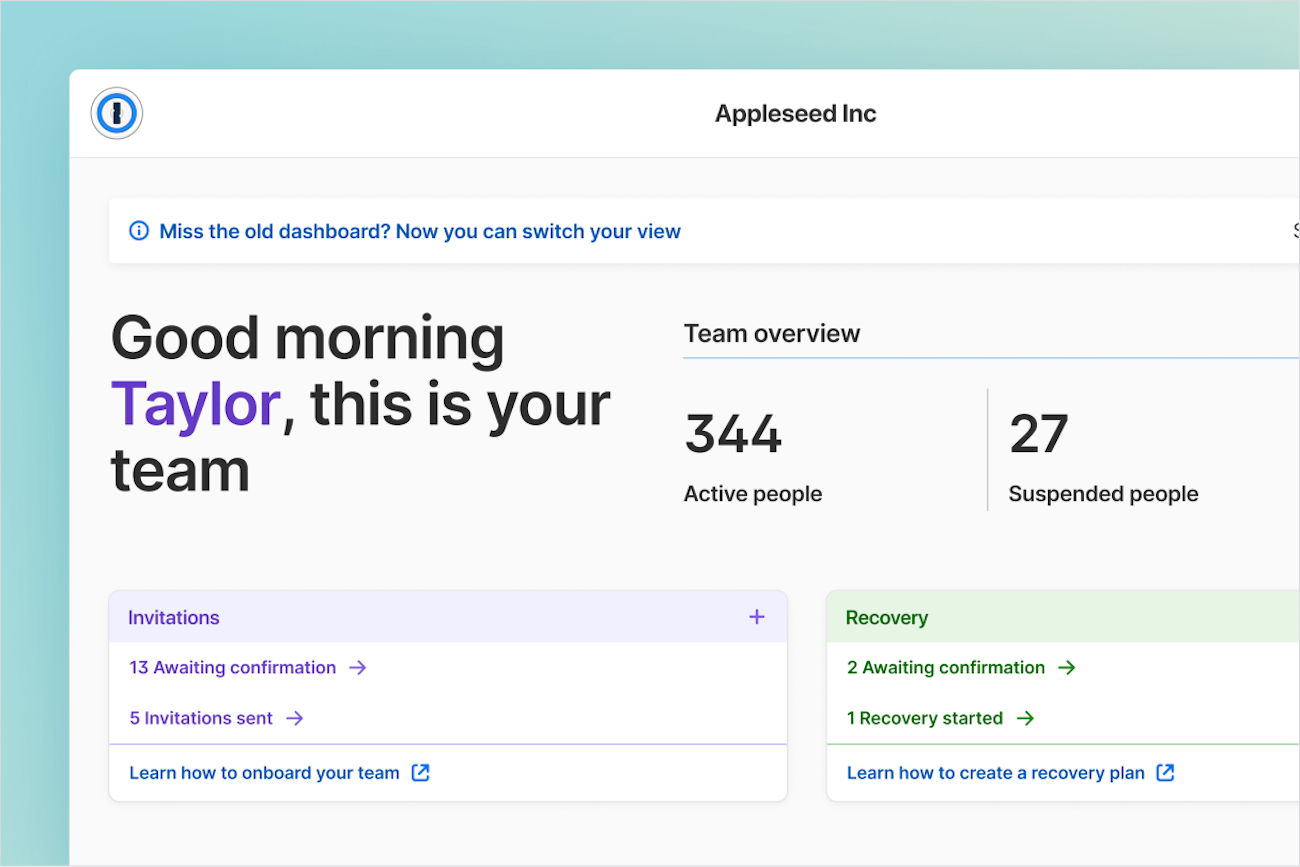View the 2 recoveries awaiting confirmation

[x=944, y=667]
